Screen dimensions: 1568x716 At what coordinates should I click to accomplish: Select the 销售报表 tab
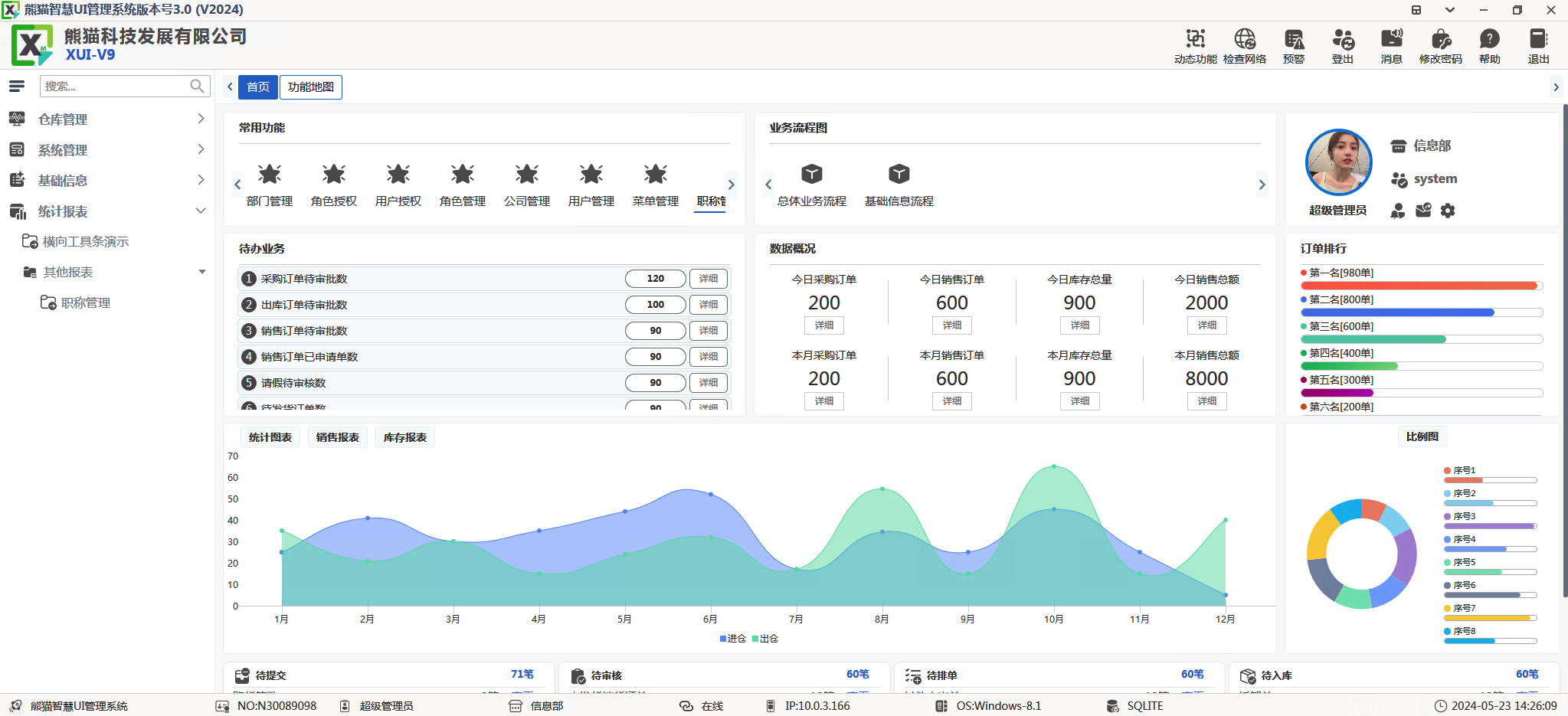click(338, 437)
